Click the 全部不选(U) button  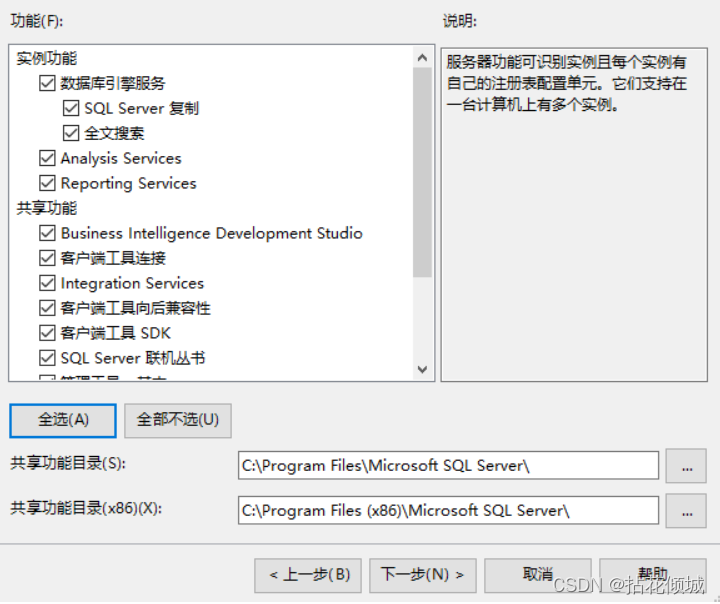point(178,420)
